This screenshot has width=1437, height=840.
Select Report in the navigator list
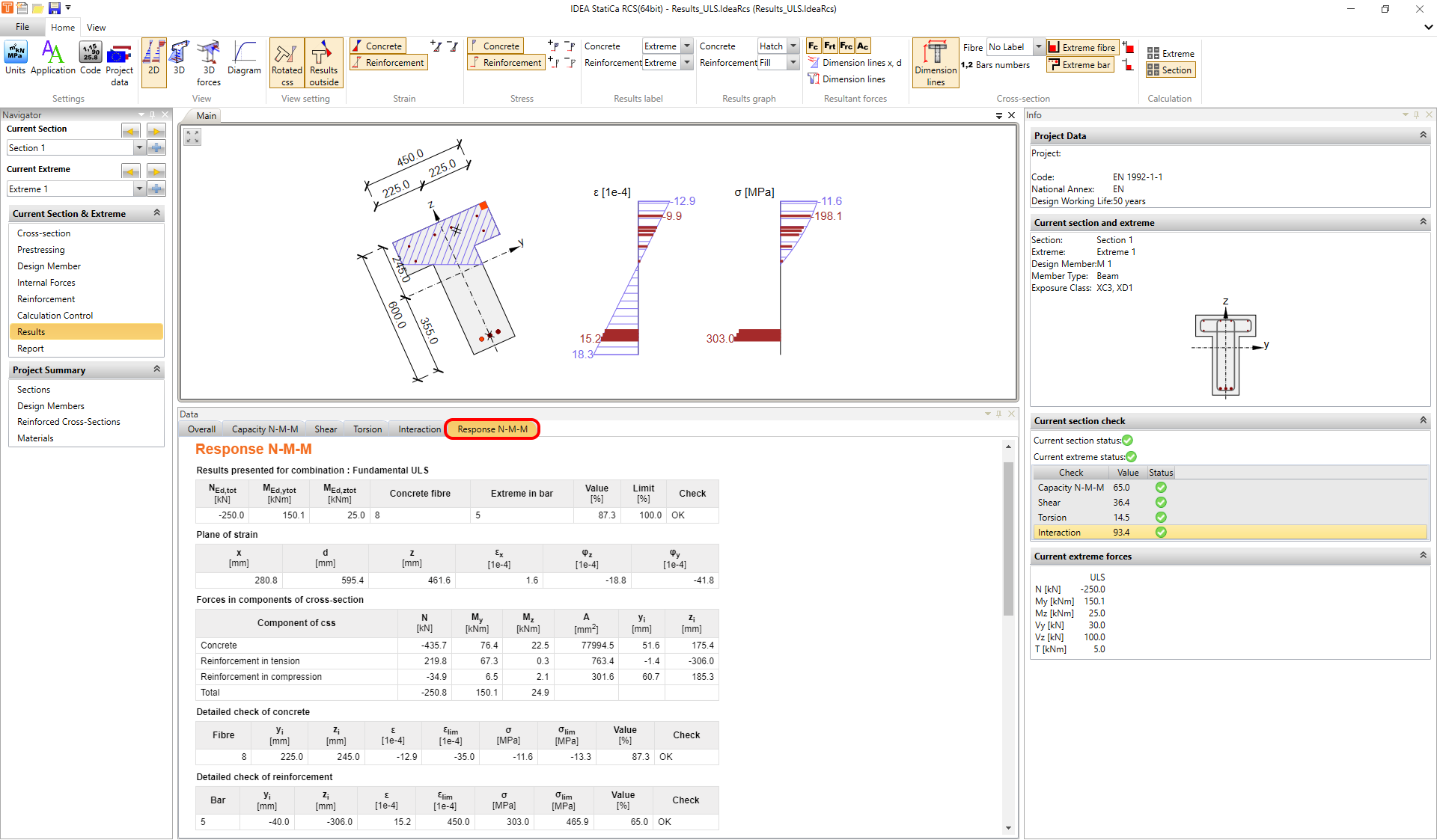click(x=31, y=348)
